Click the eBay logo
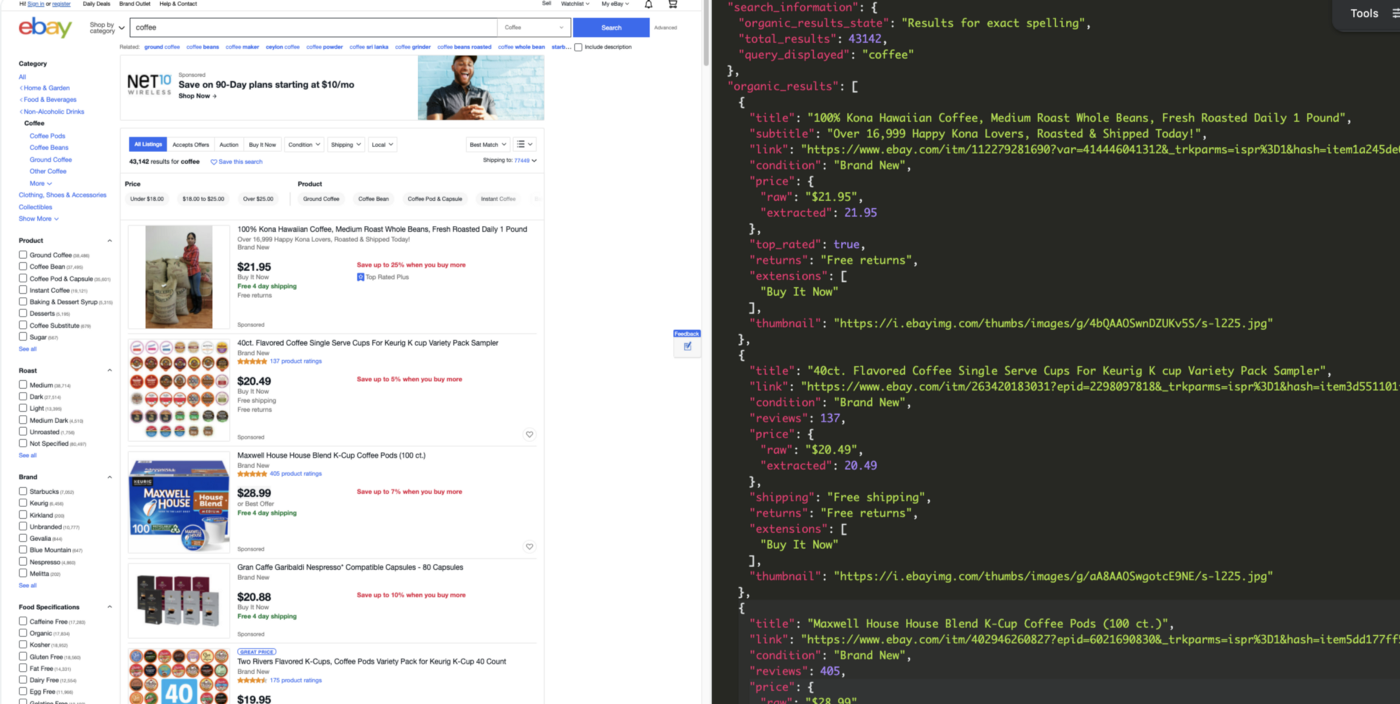This screenshot has height=704, width=1400. [x=45, y=27]
